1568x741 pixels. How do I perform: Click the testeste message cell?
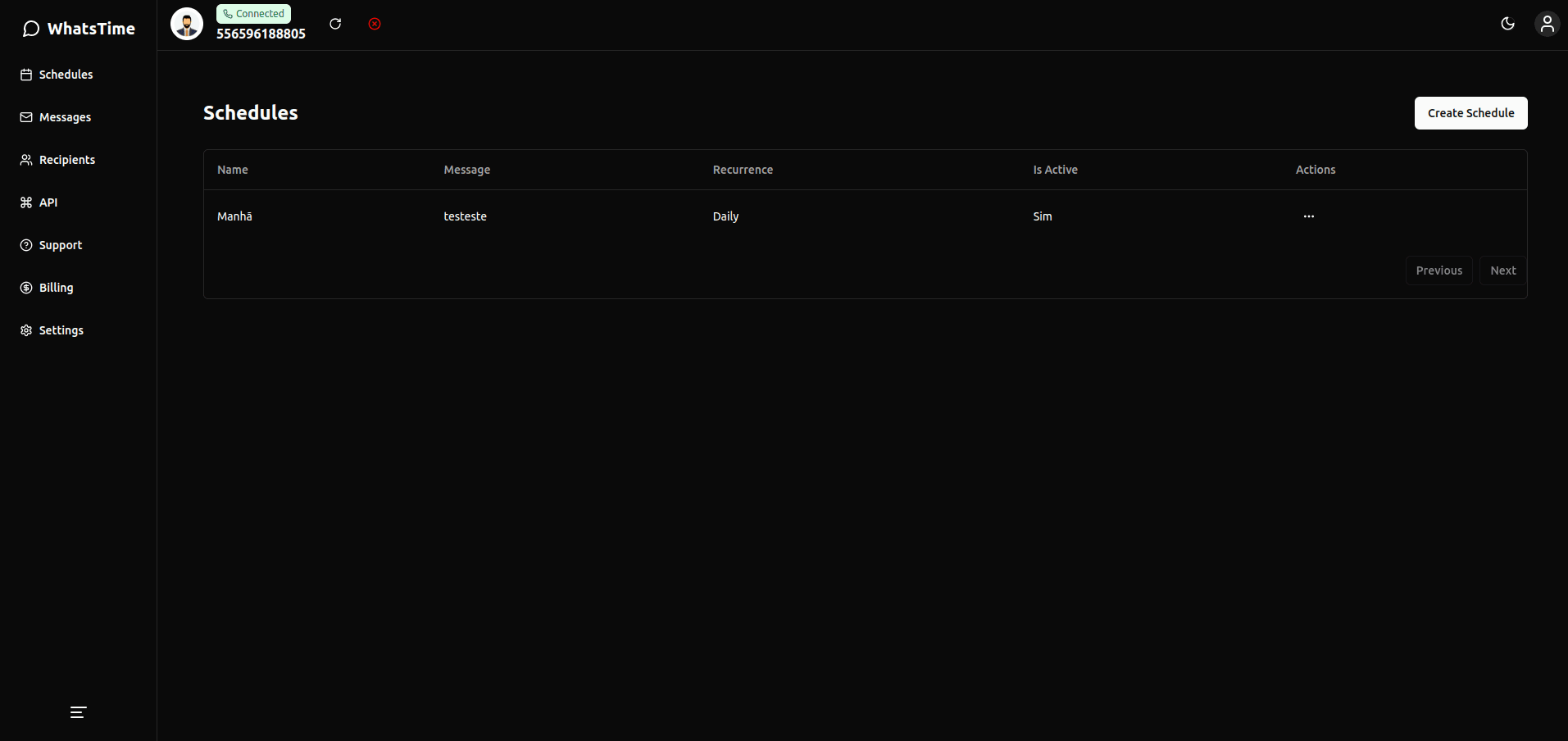tap(465, 216)
